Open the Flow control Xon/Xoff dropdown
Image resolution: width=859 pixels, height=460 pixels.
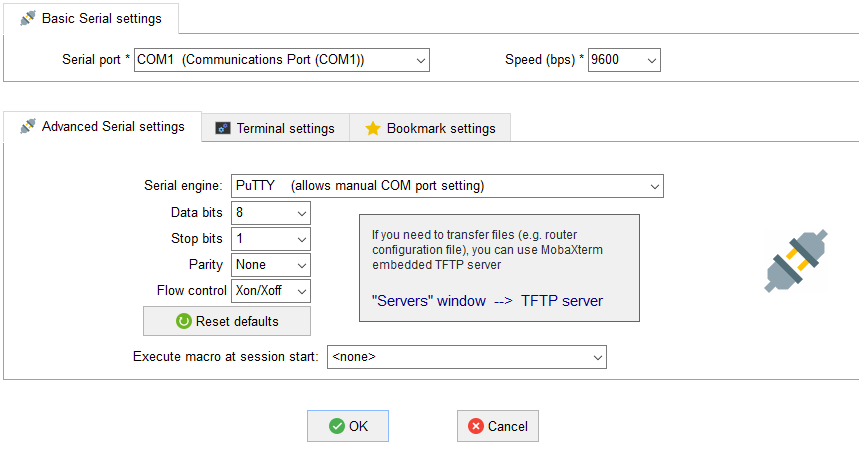coord(271,291)
